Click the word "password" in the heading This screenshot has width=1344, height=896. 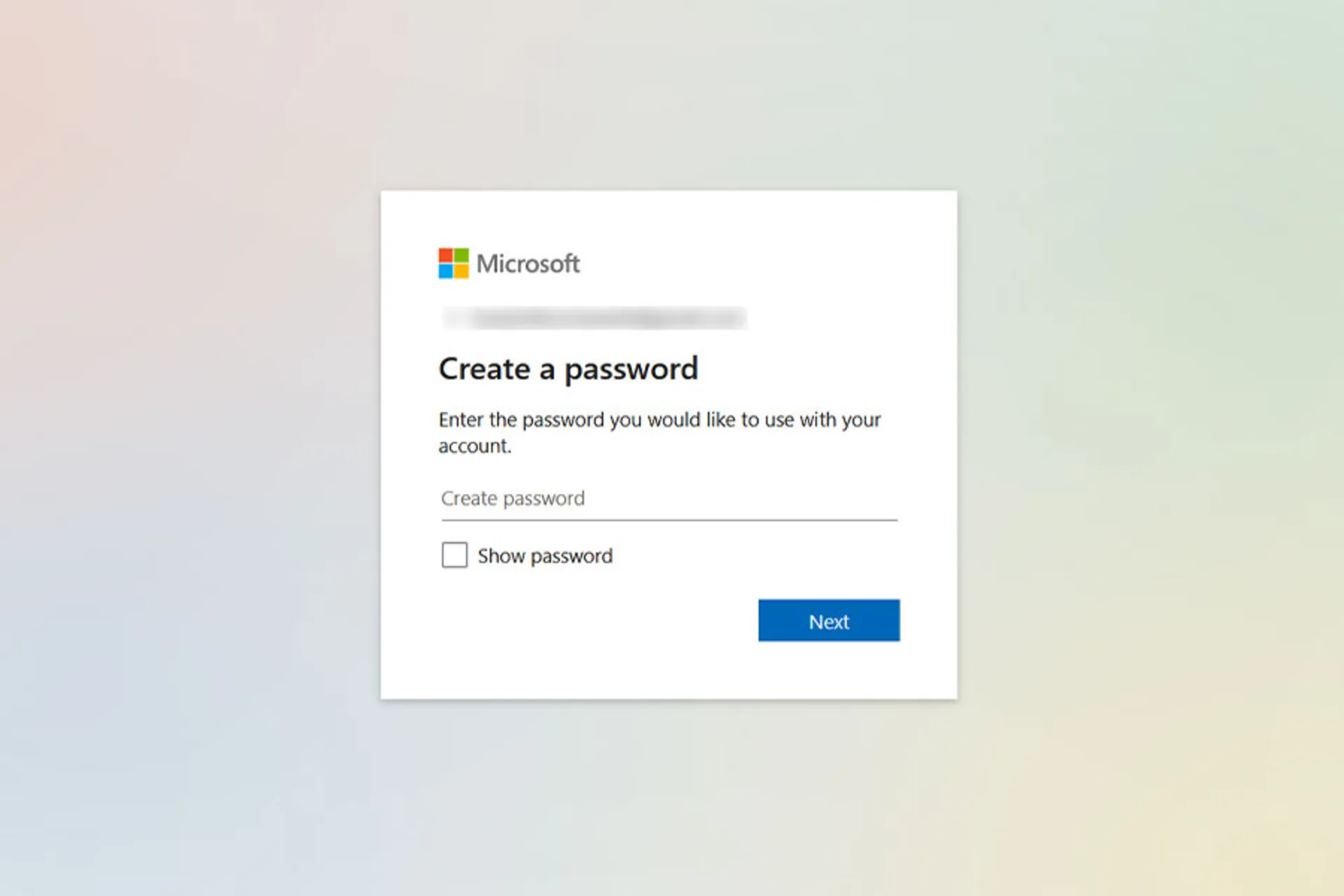(x=631, y=370)
